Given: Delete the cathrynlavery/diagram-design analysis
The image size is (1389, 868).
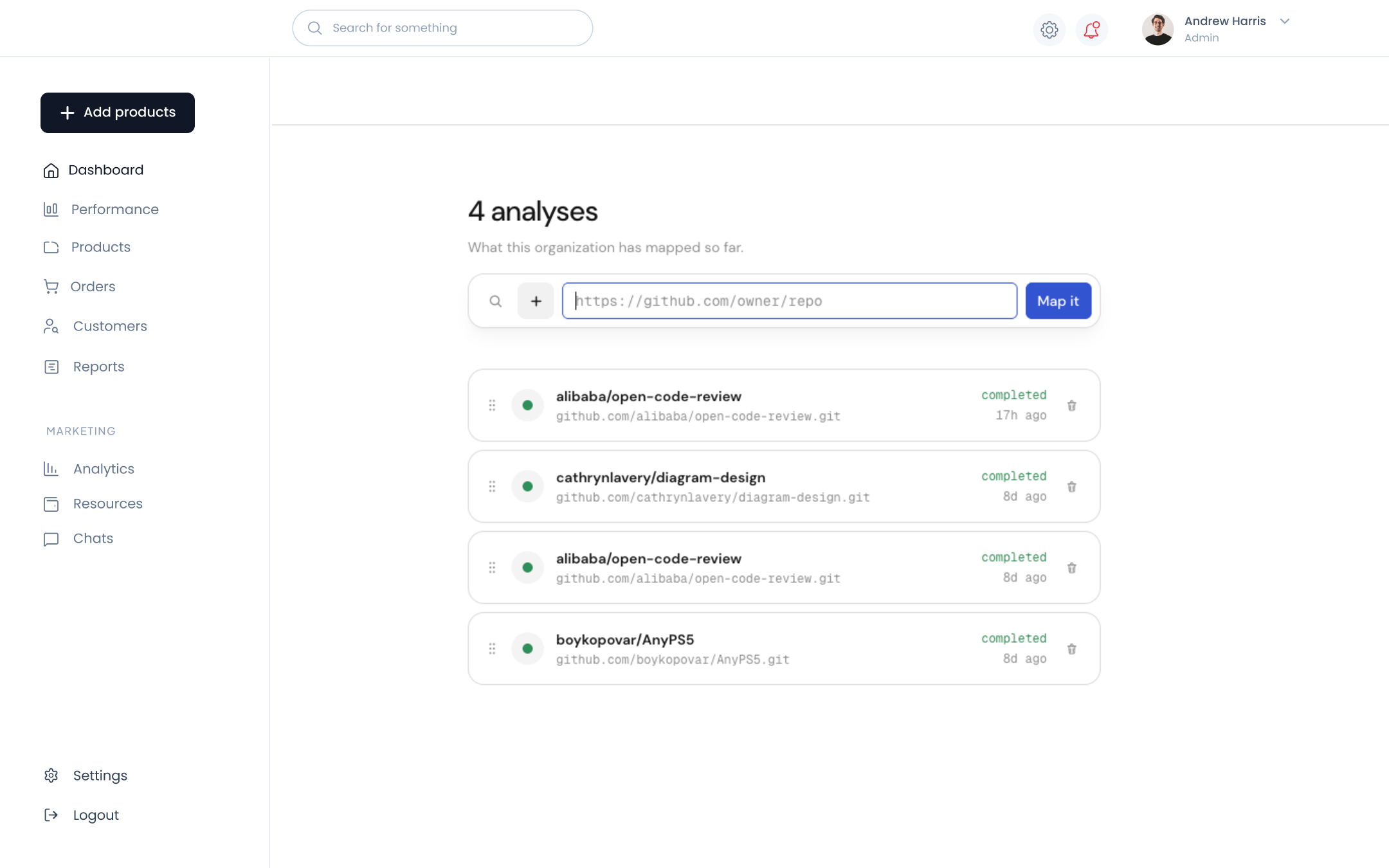Looking at the screenshot, I should [x=1072, y=487].
